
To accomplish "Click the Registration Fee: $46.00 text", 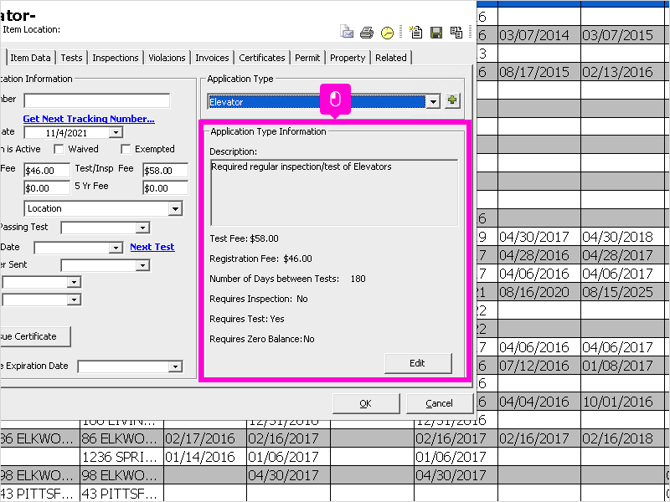I will coord(261,258).
